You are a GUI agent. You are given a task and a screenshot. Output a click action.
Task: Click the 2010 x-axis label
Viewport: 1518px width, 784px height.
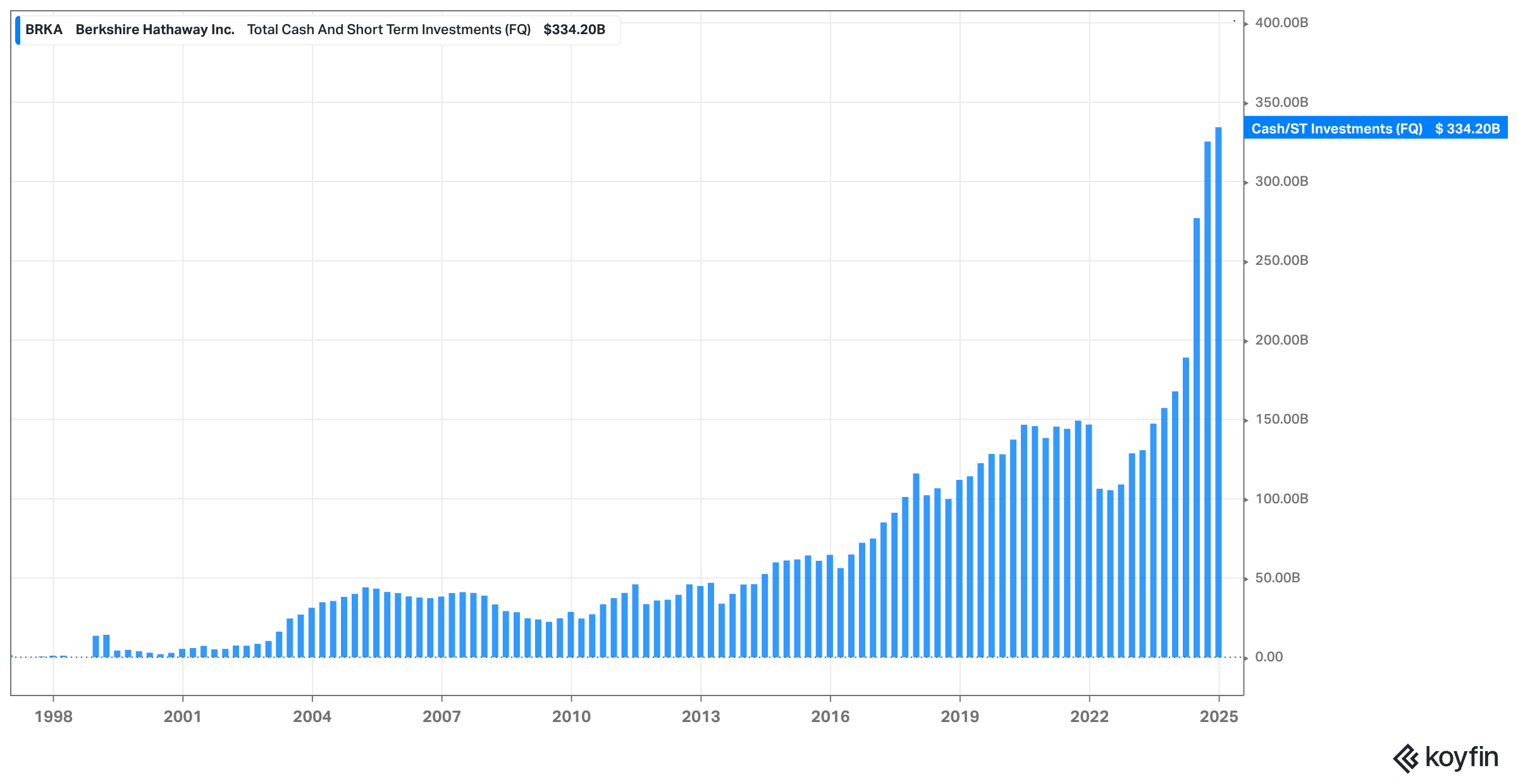point(571,716)
